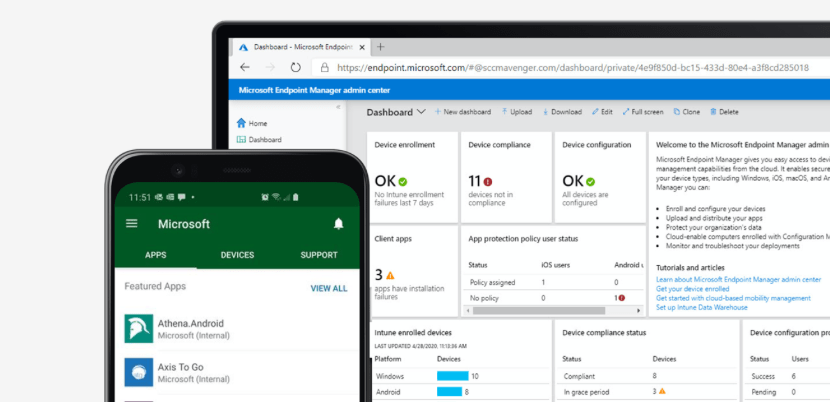
Task: Close the Dashboard browser tab
Action: tap(362, 47)
